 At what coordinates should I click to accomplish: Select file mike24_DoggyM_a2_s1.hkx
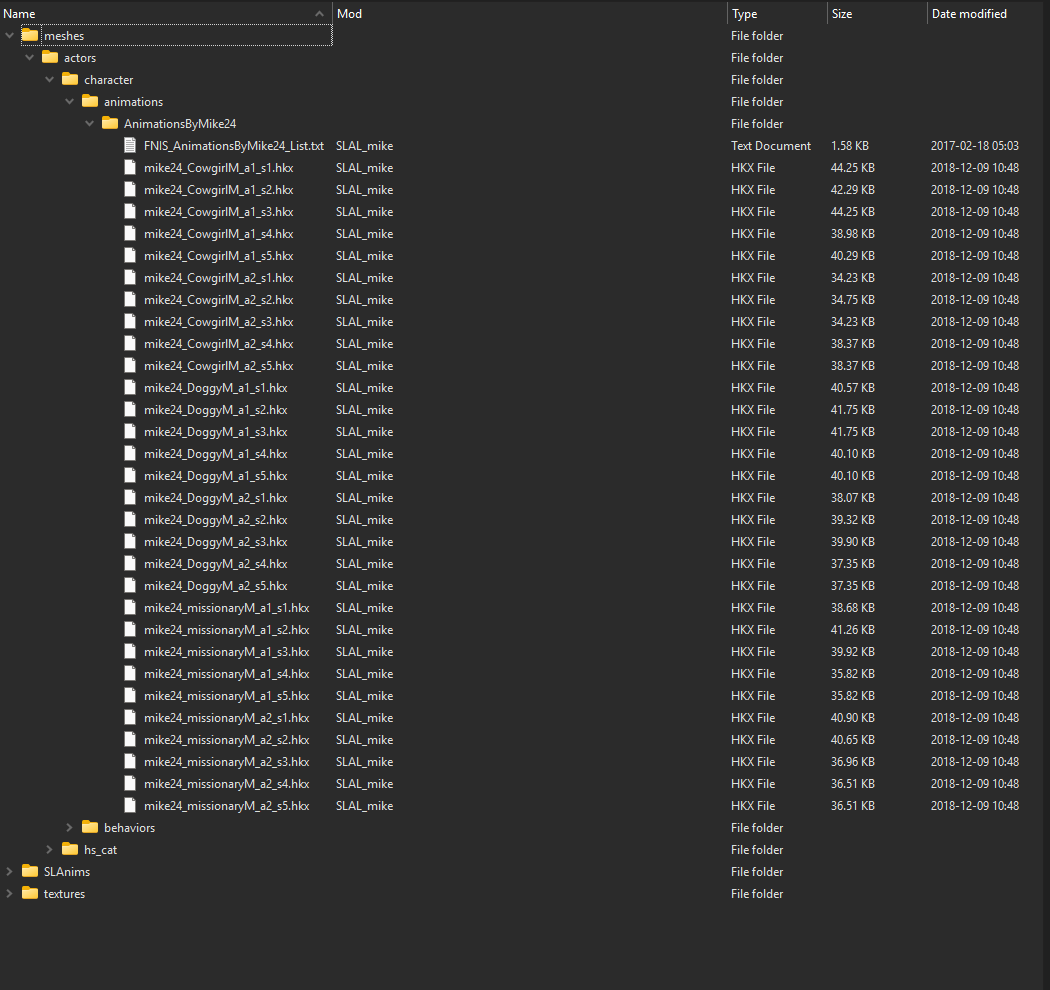pos(216,498)
